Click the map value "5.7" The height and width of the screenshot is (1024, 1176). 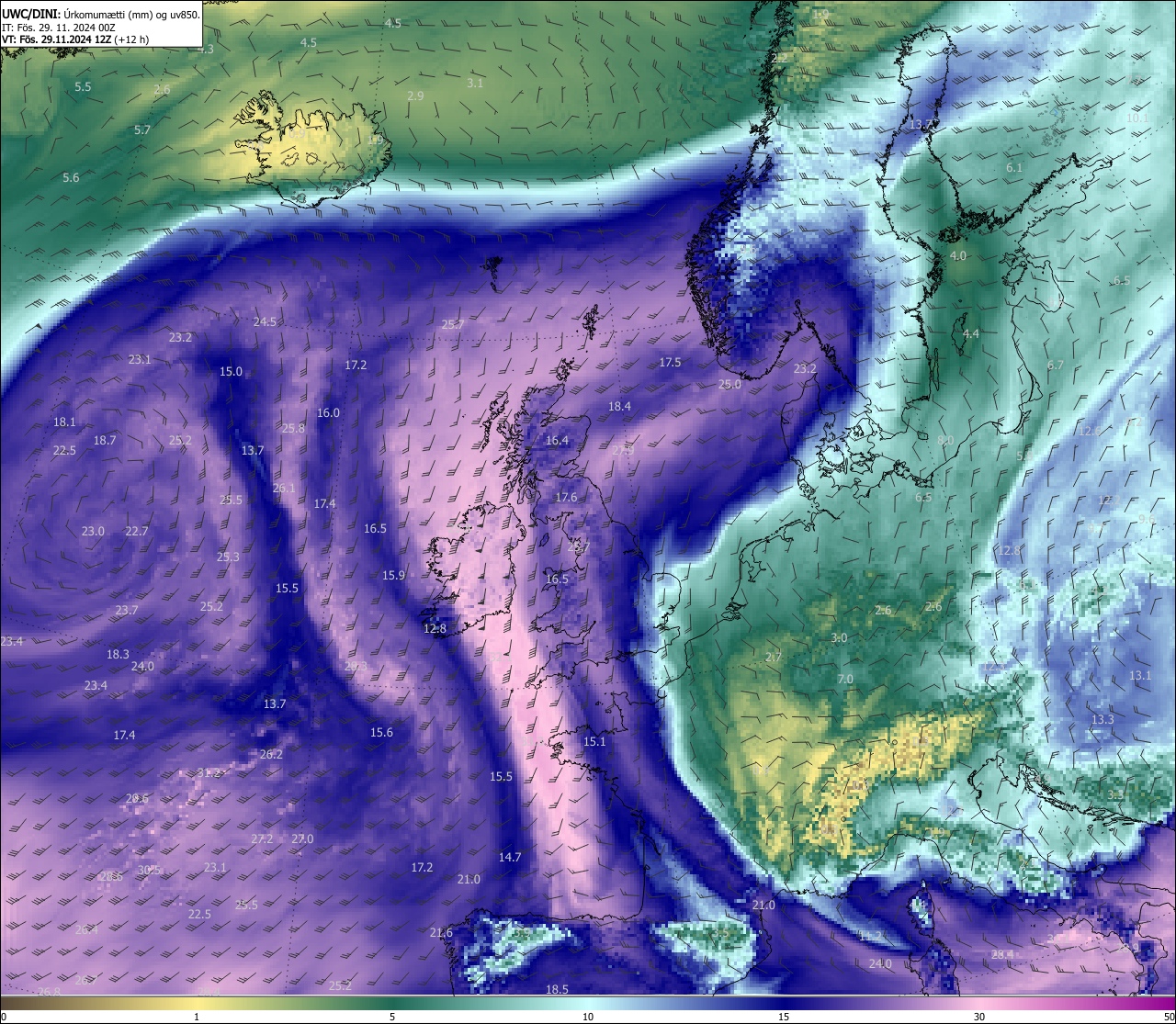[141, 130]
